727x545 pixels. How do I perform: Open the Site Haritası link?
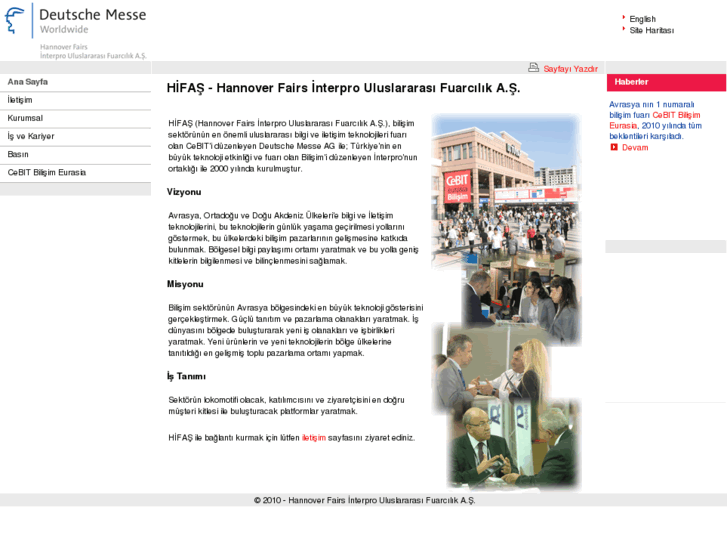tap(651, 31)
